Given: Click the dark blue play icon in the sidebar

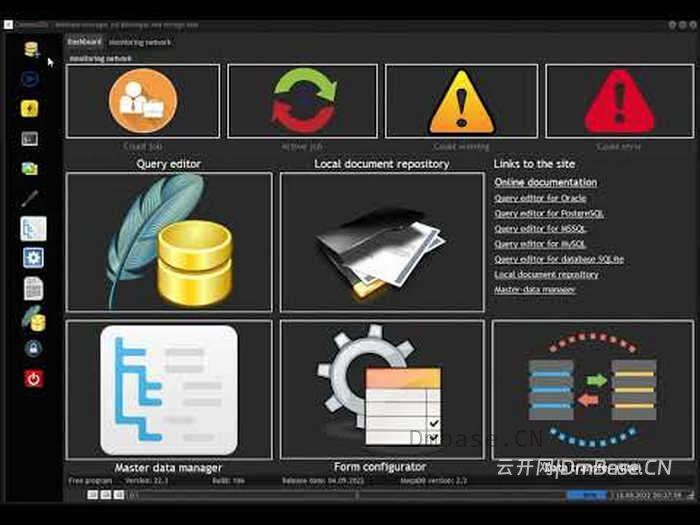Looking at the screenshot, I should [x=30, y=79].
